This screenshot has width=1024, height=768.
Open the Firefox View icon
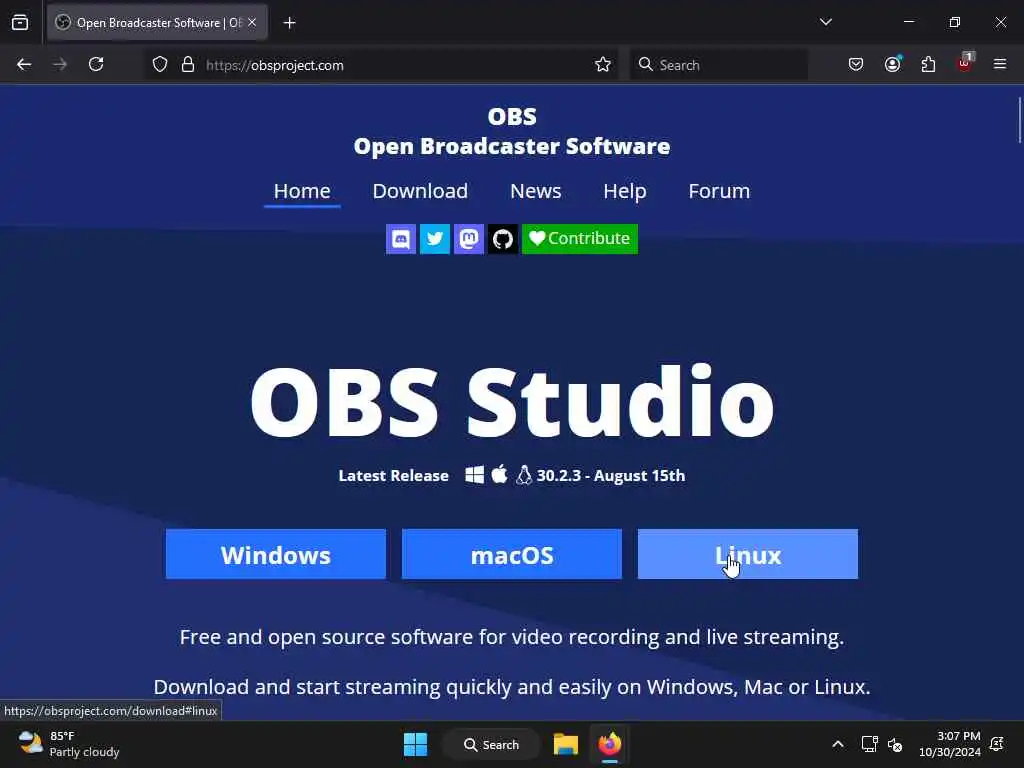point(20,23)
